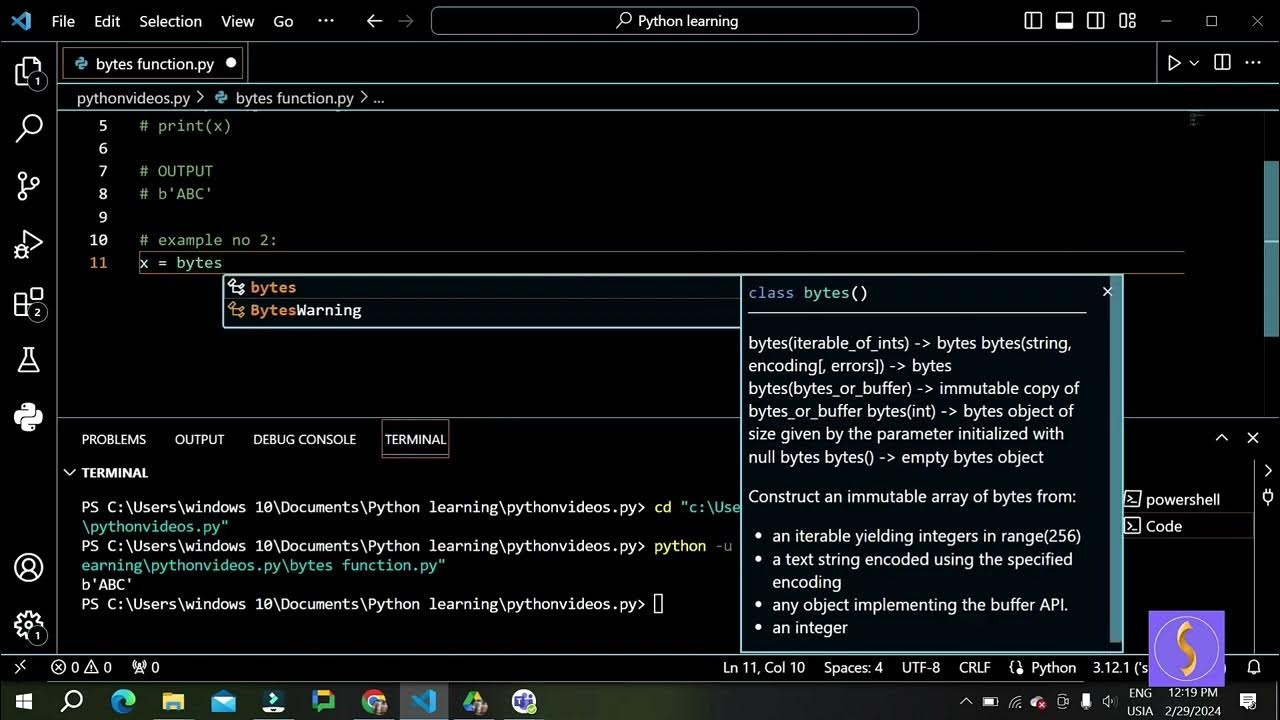Click the ports forwarded status item
This screenshot has height=720, width=1280.
(x=145, y=667)
